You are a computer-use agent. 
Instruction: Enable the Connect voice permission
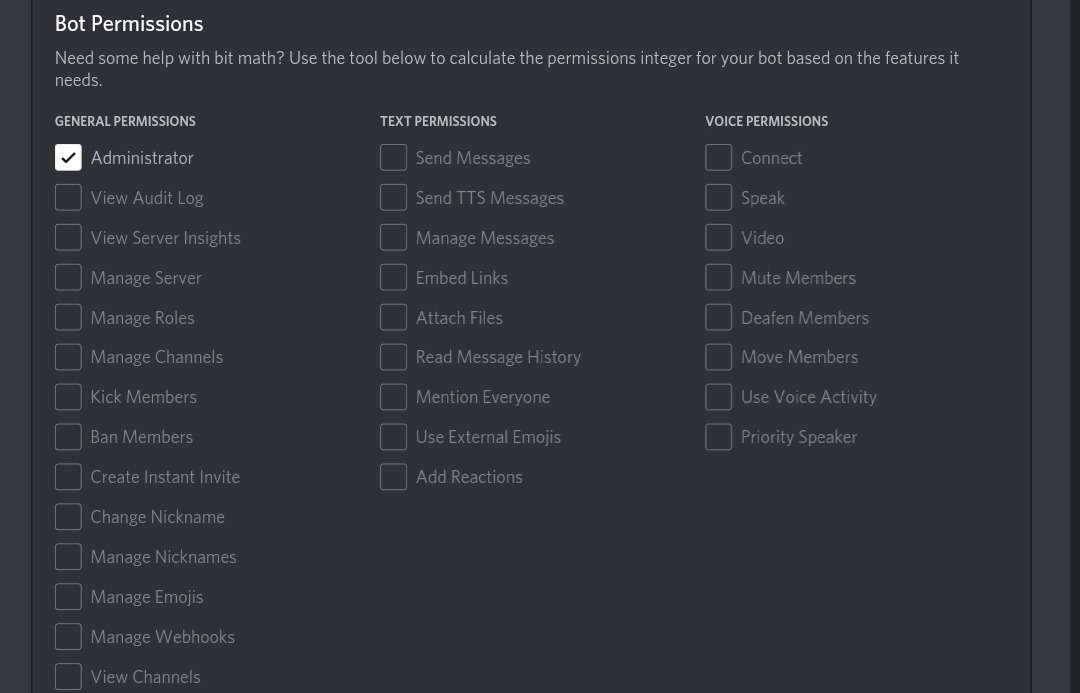coord(718,158)
